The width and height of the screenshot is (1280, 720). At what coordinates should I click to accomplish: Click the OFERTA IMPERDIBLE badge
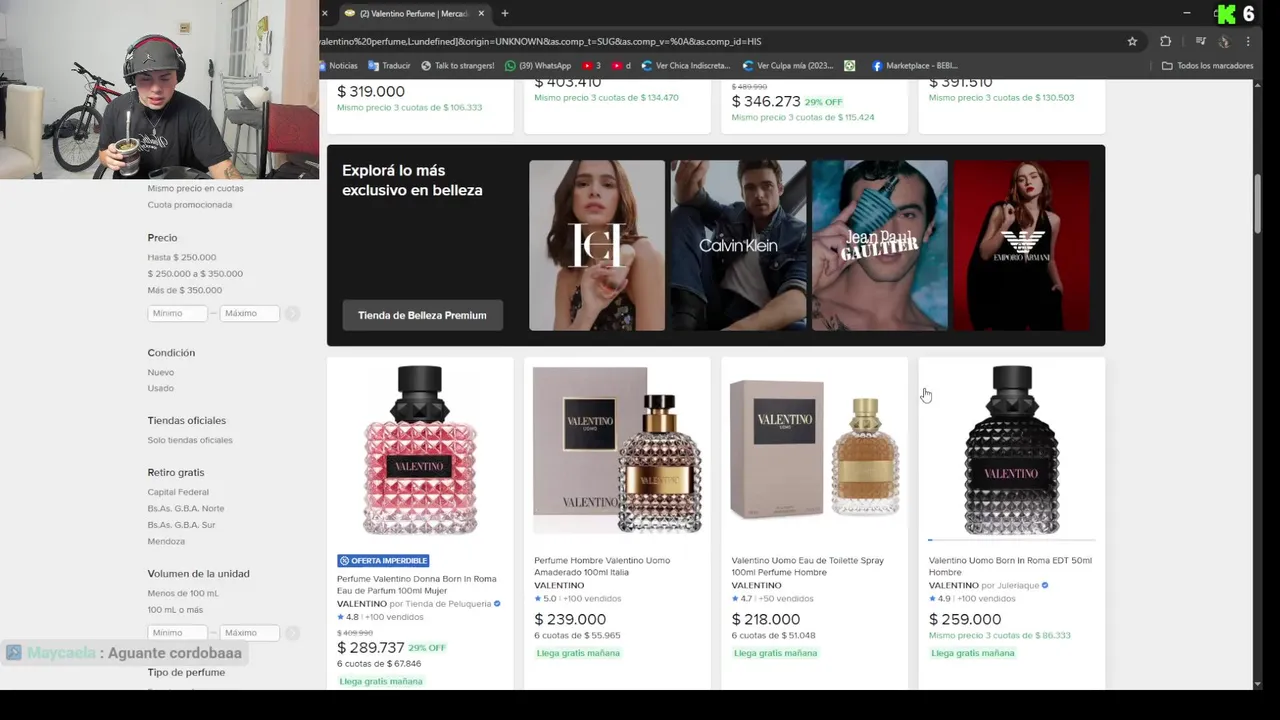click(383, 561)
